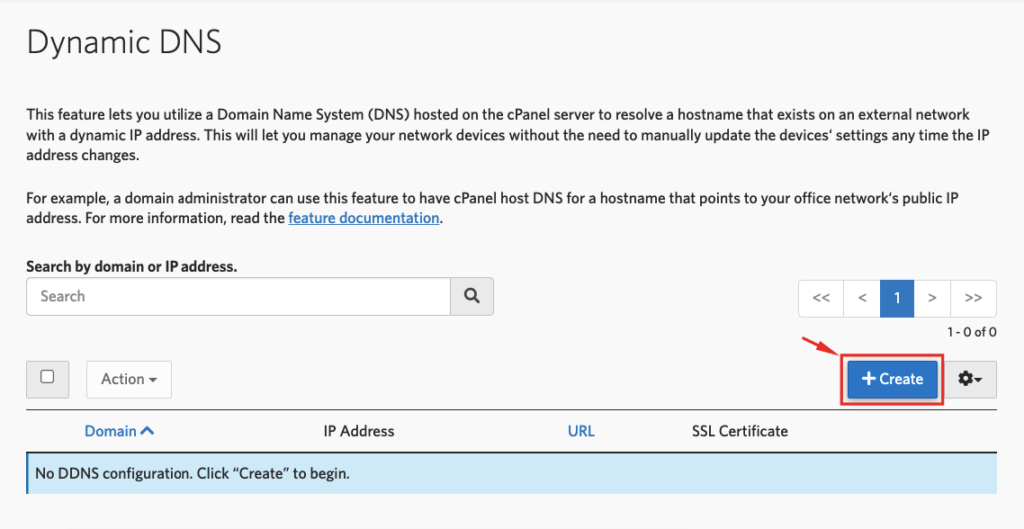The width and height of the screenshot is (1024, 529).
Task: Tick the select-all checkbox
Action: 47,377
